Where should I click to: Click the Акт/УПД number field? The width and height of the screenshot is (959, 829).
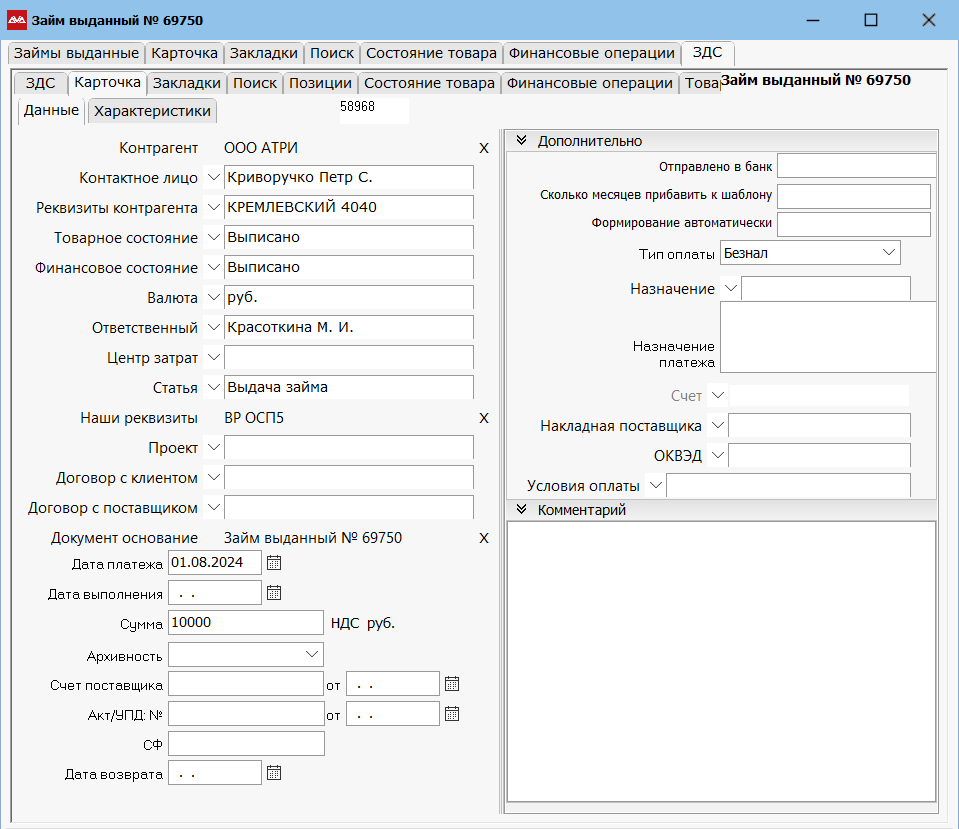246,714
